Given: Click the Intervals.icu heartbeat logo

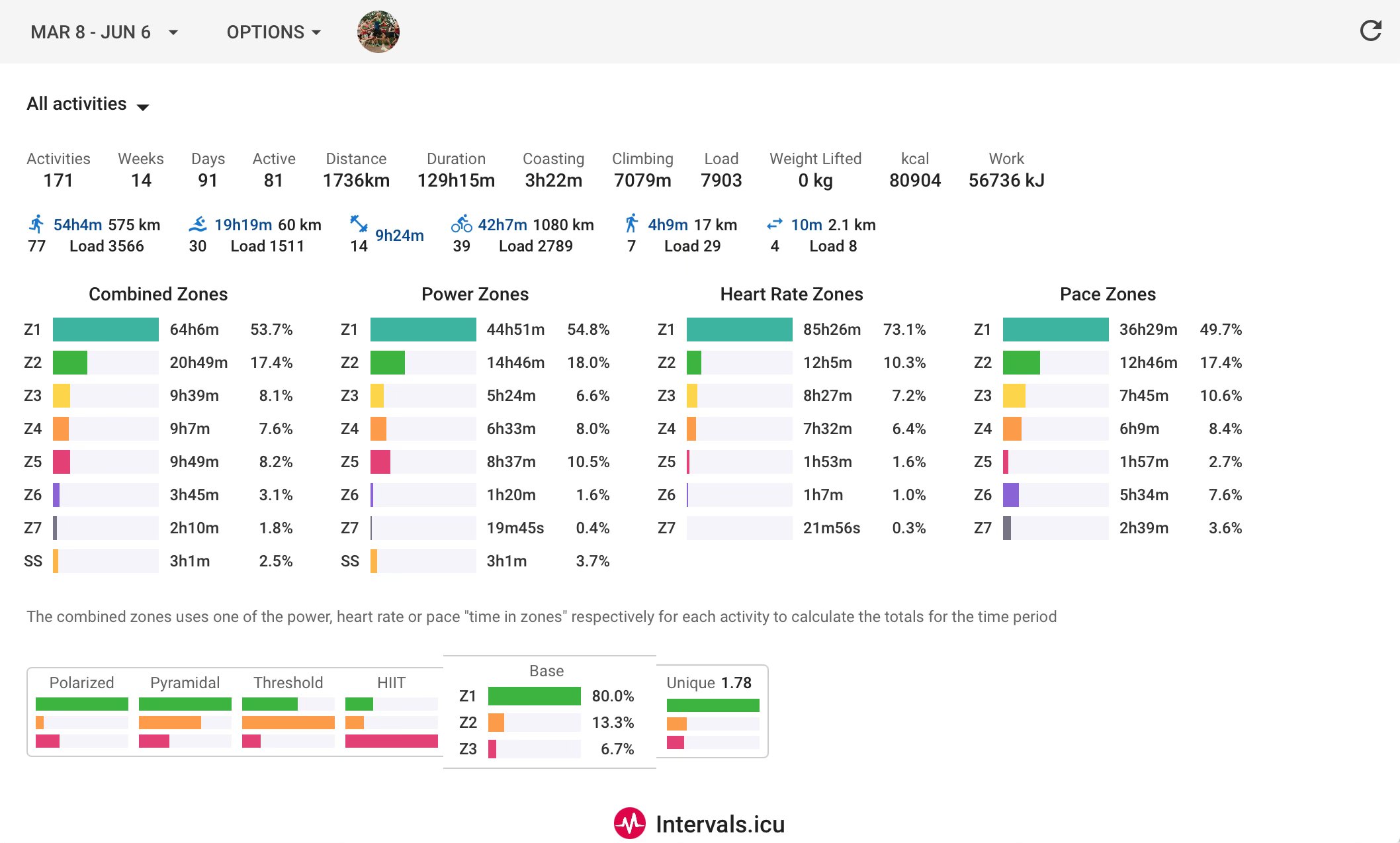Looking at the screenshot, I should [629, 823].
